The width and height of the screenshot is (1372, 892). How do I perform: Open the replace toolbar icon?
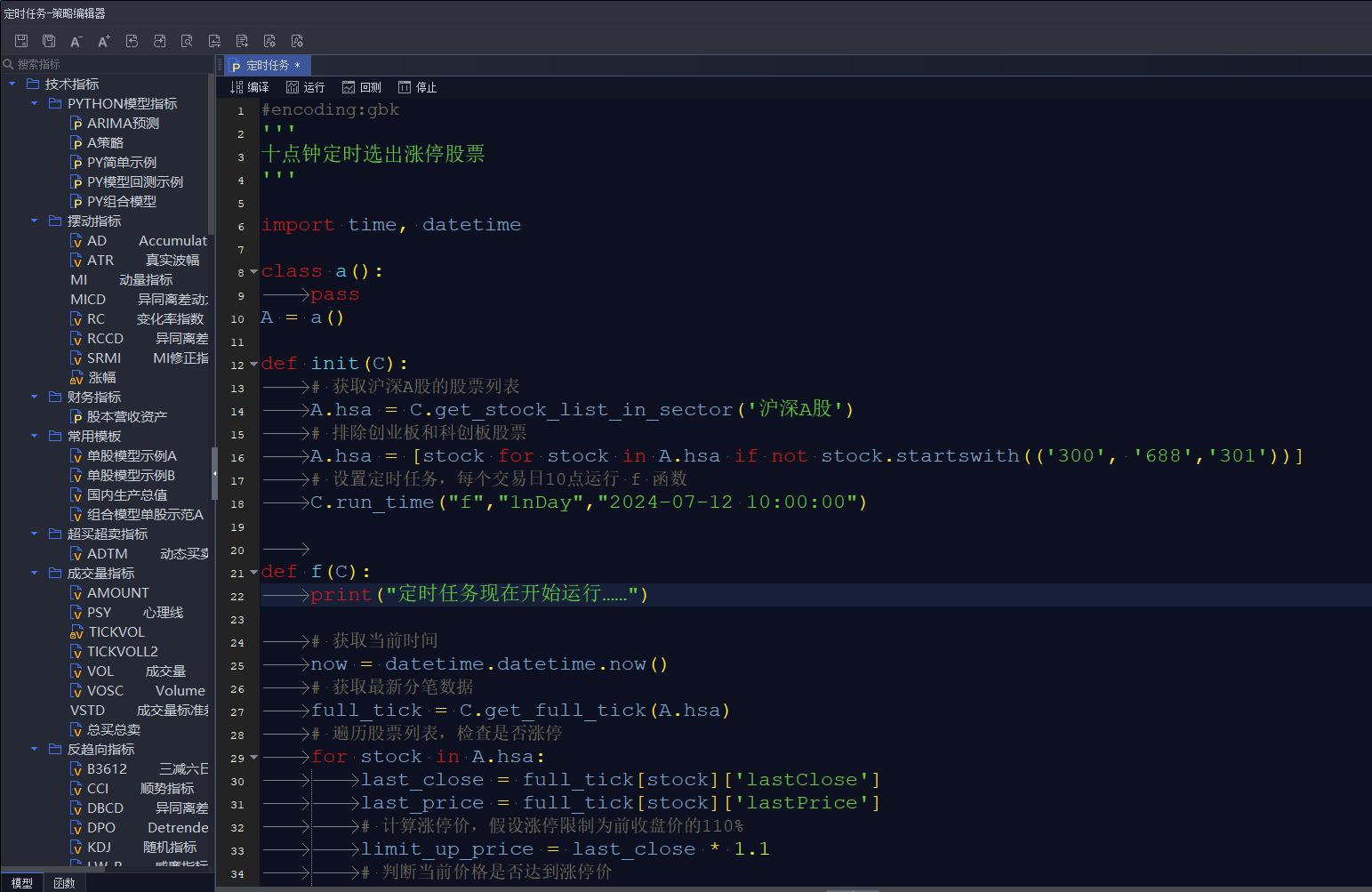pyautogui.click(x=214, y=41)
